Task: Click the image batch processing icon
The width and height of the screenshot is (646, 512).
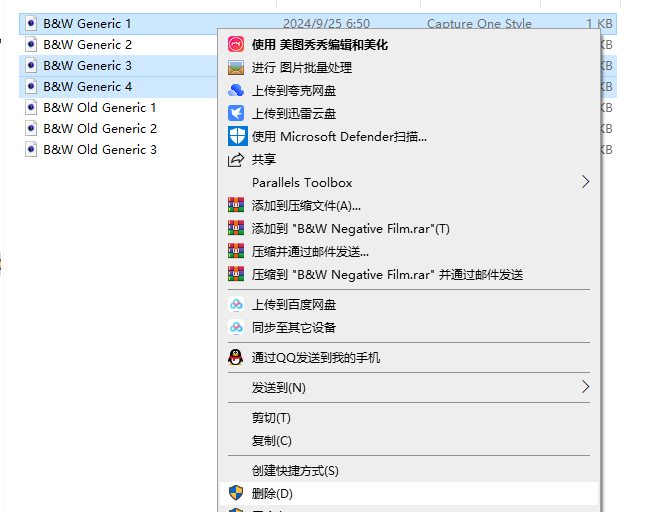Action: tap(236, 67)
